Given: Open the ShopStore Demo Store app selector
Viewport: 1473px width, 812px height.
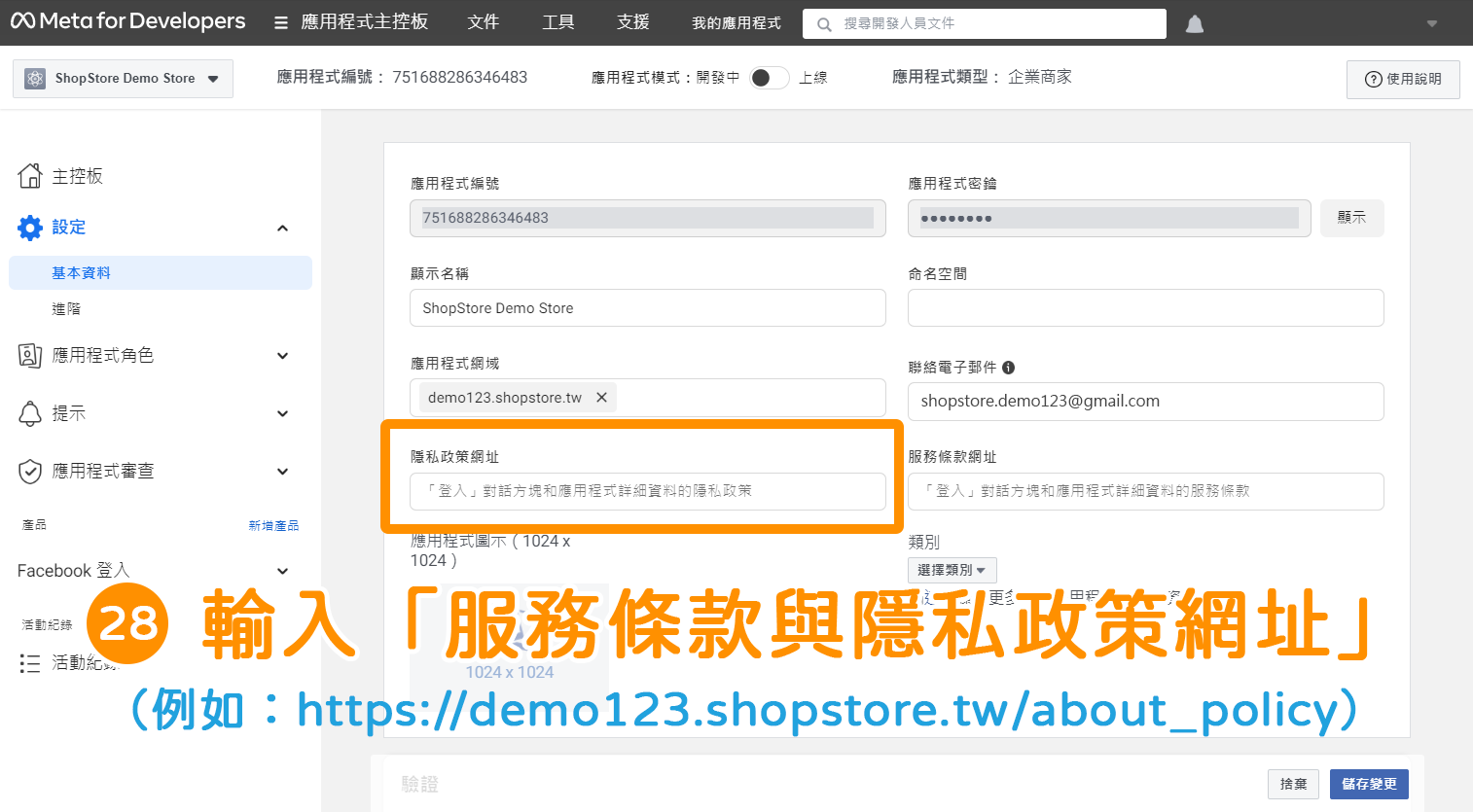Looking at the screenshot, I should pyautogui.click(x=123, y=79).
